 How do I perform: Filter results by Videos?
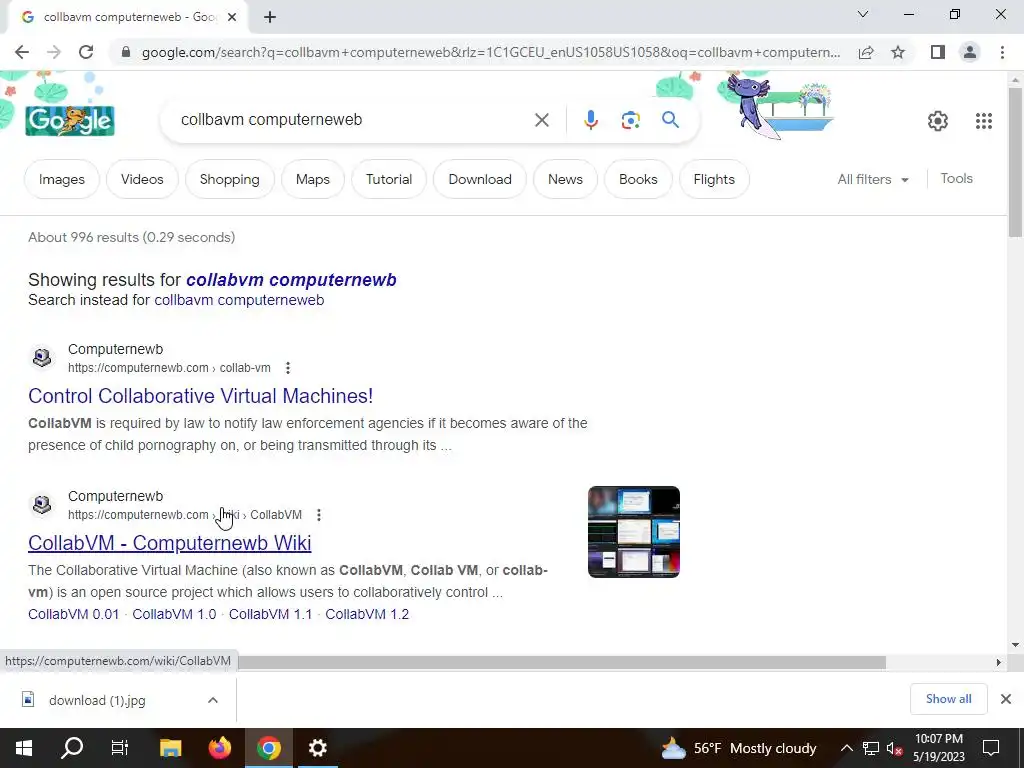142,180
